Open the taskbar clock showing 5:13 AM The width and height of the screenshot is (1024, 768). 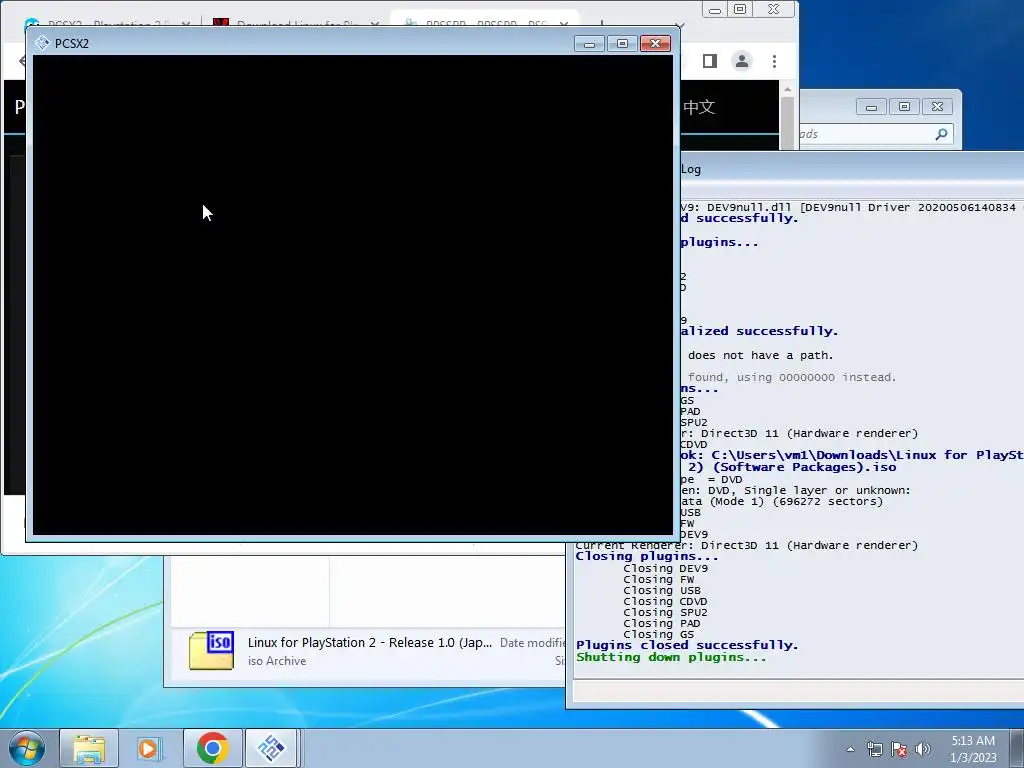pos(973,749)
